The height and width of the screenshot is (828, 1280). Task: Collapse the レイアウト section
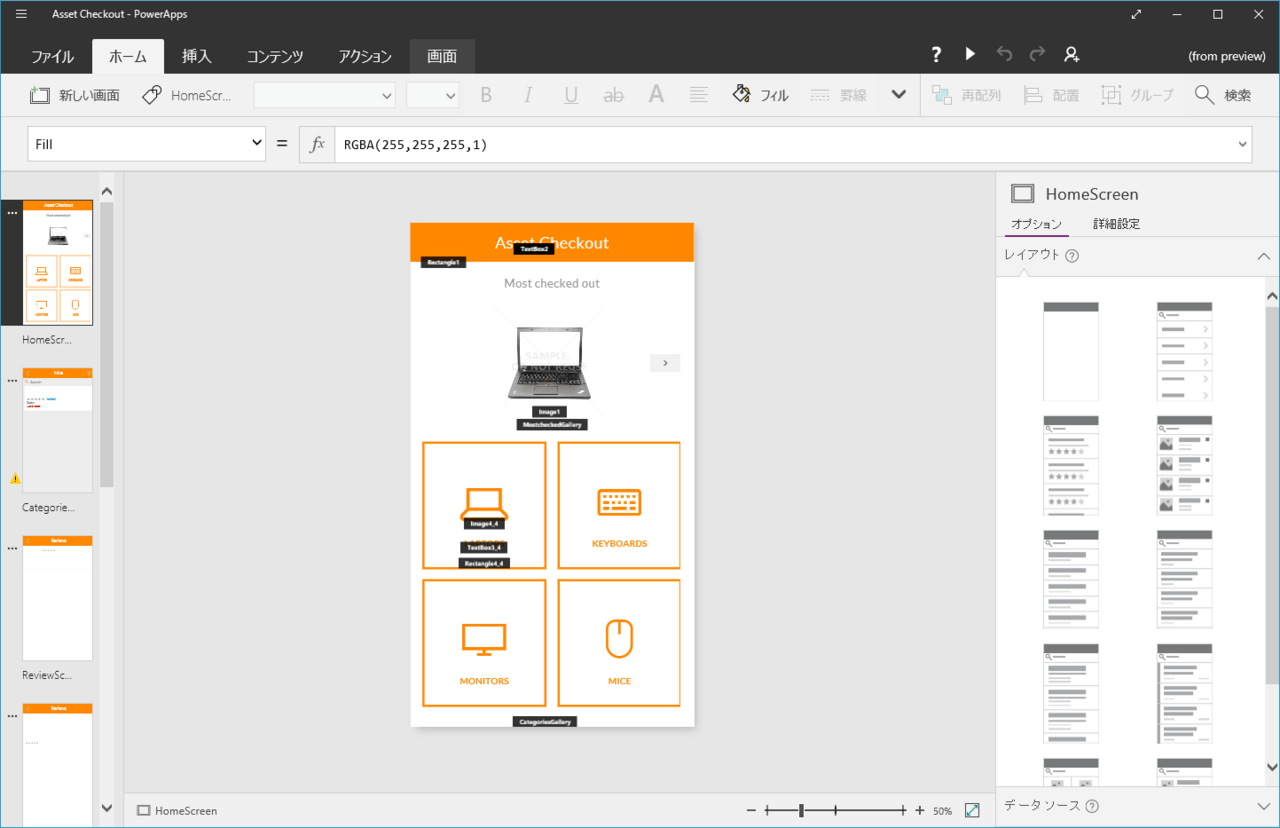pos(1263,256)
